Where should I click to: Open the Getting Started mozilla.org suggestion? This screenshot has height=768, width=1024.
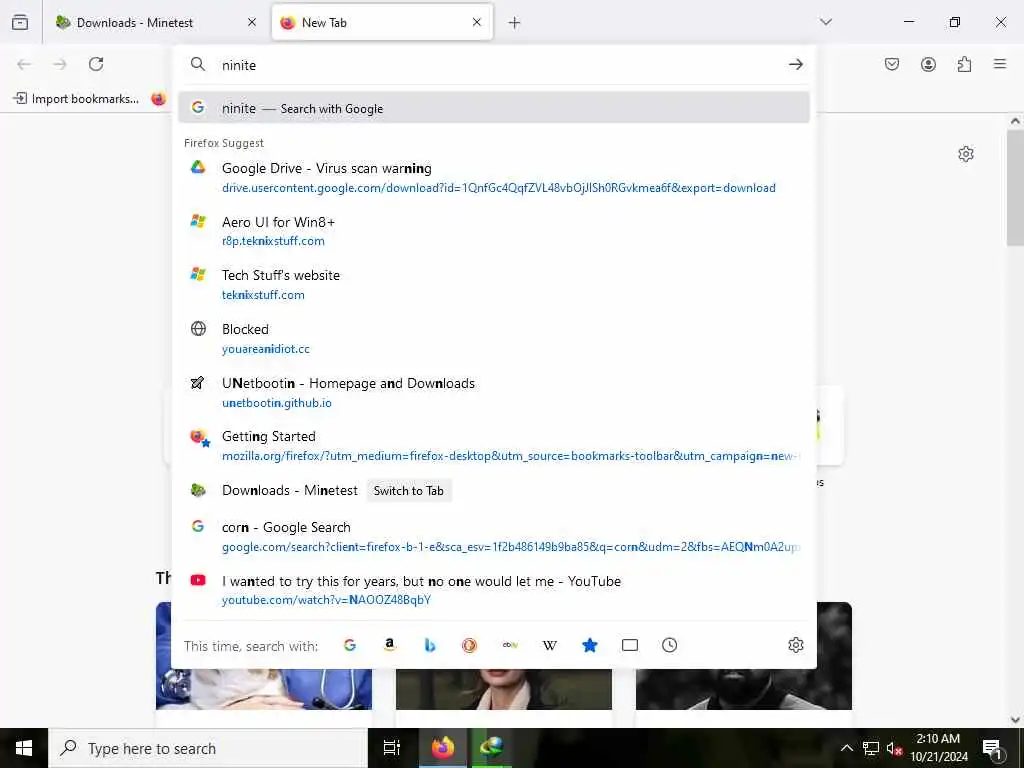494,446
